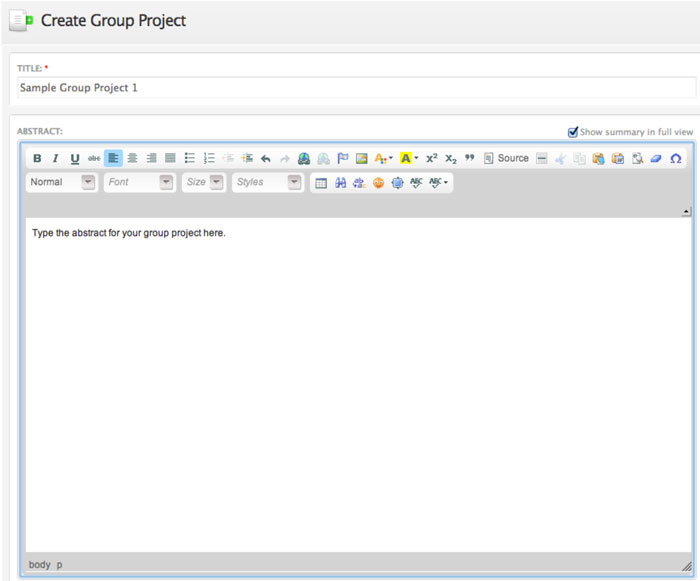Insert a bulleted list
700x581 pixels.
(x=190, y=158)
